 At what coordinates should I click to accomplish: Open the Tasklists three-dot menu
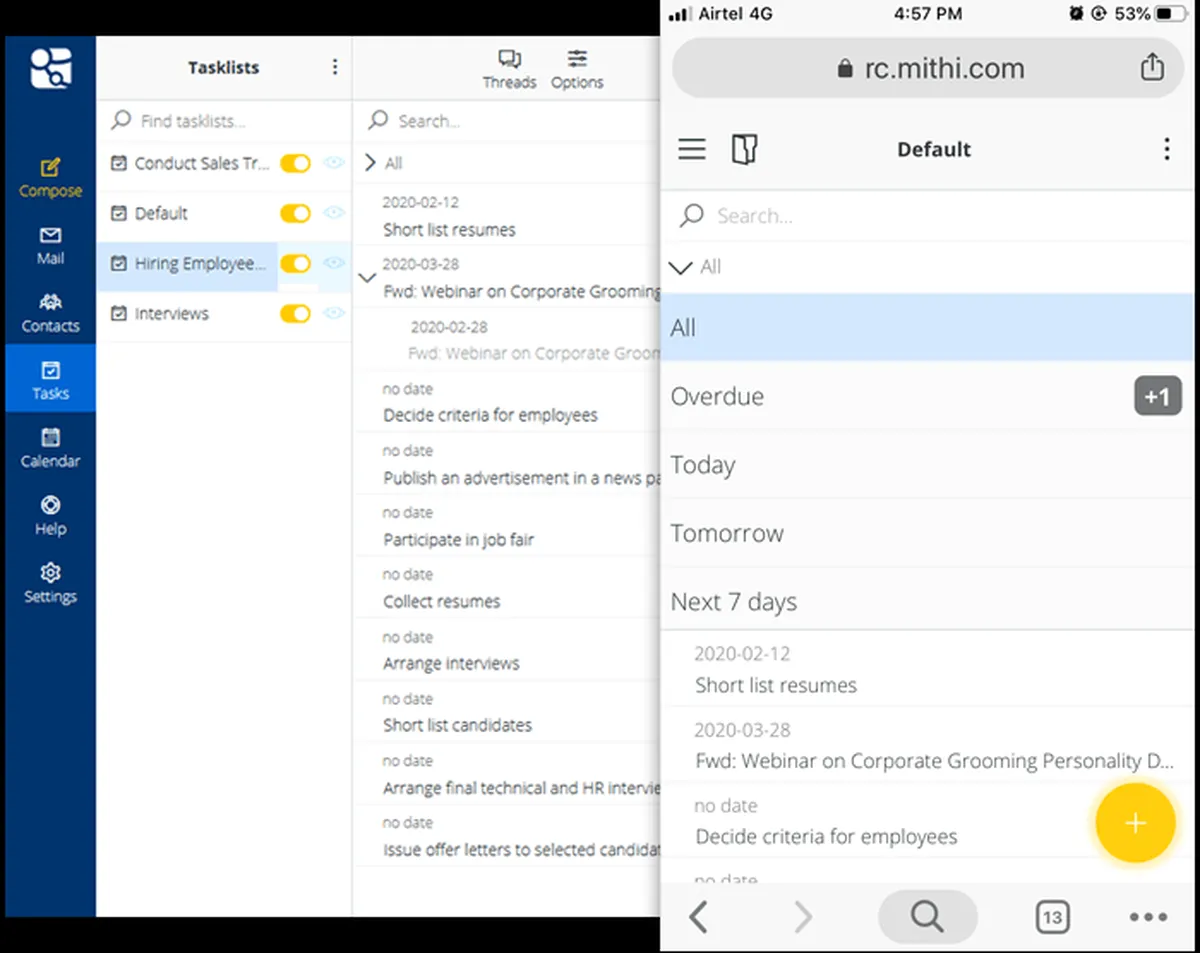click(x=334, y=67)
